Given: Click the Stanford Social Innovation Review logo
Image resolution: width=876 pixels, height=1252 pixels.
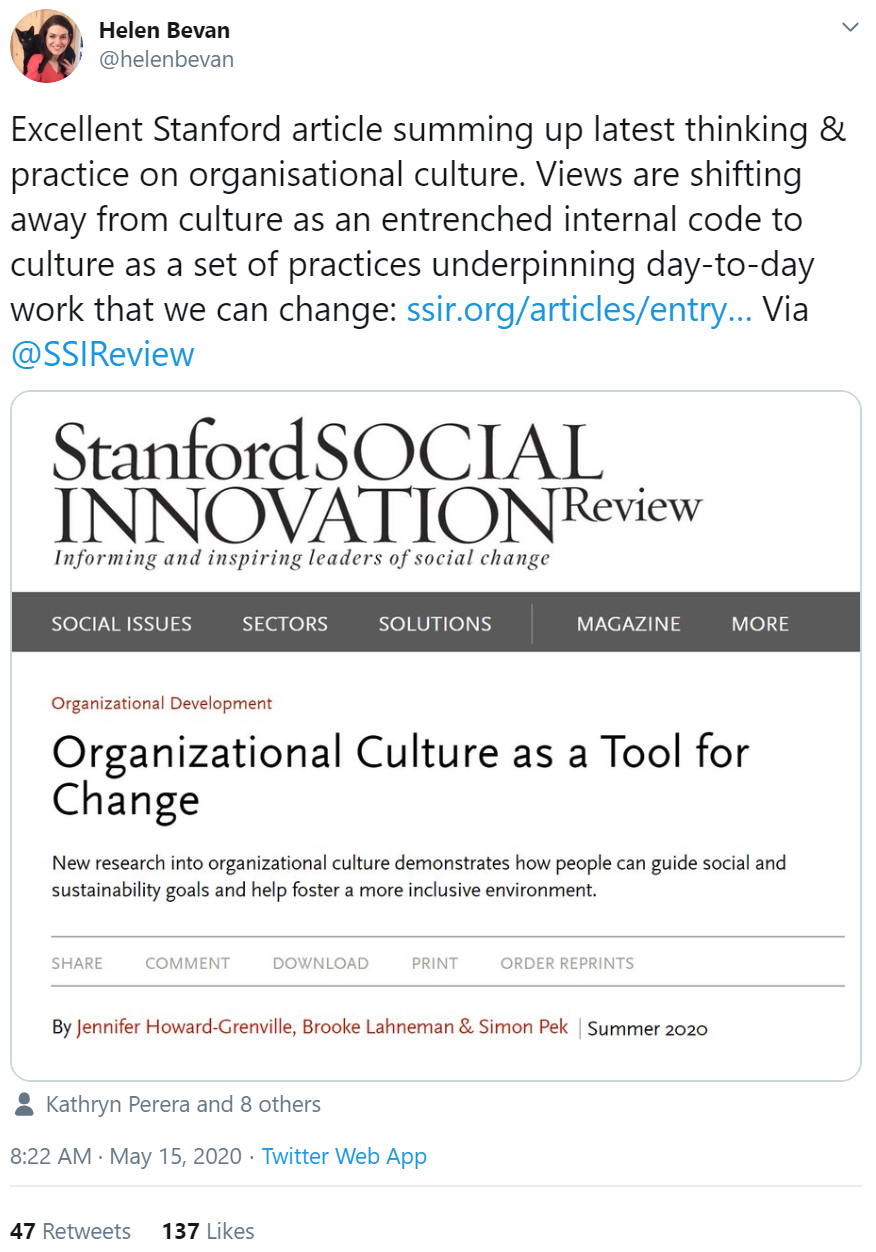Looking at the screenshot, I should [376, 494].
